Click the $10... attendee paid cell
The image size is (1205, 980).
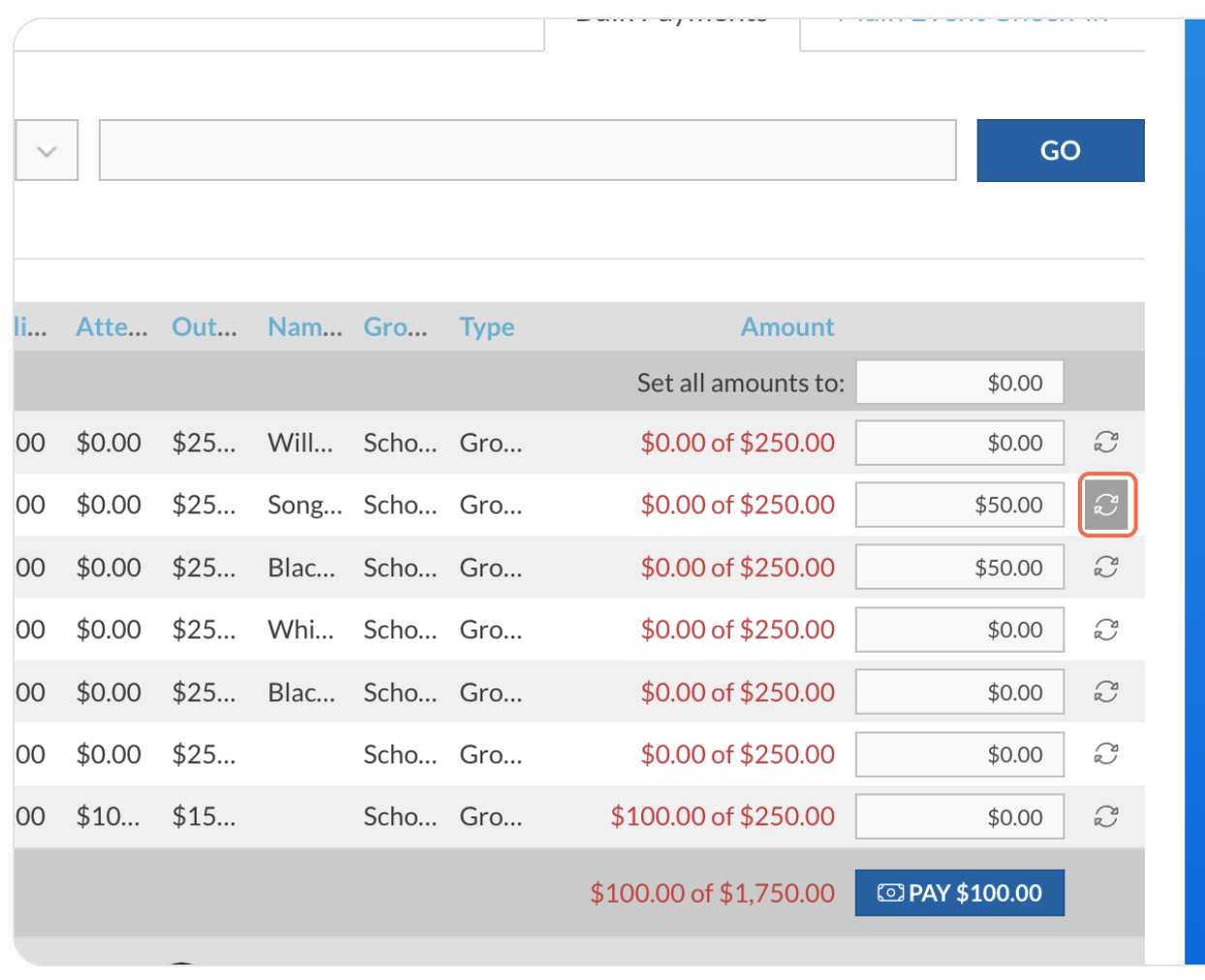[x=108, y=817]
